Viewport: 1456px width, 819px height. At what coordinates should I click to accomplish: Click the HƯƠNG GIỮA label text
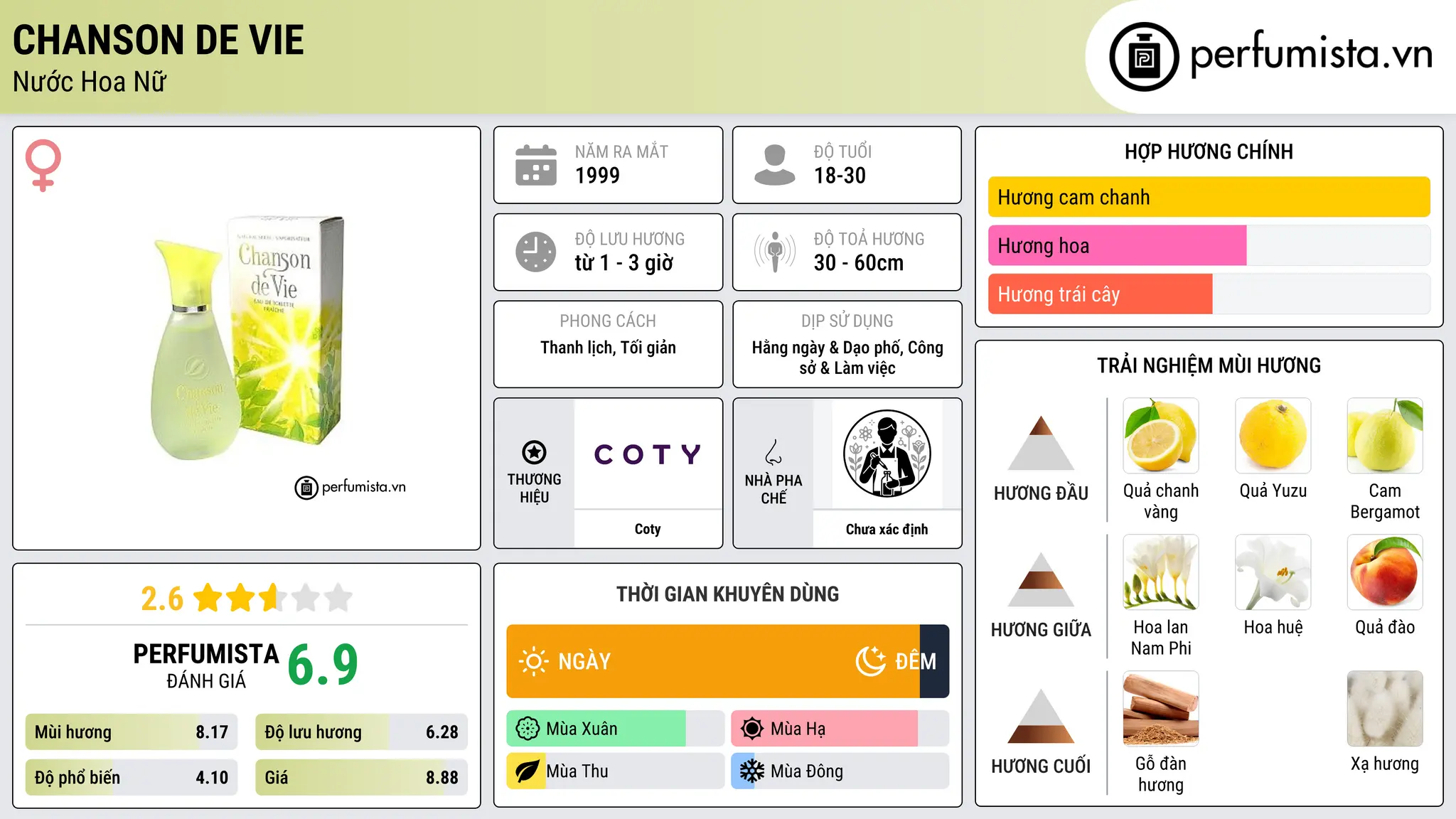[x=1041, y=630]
